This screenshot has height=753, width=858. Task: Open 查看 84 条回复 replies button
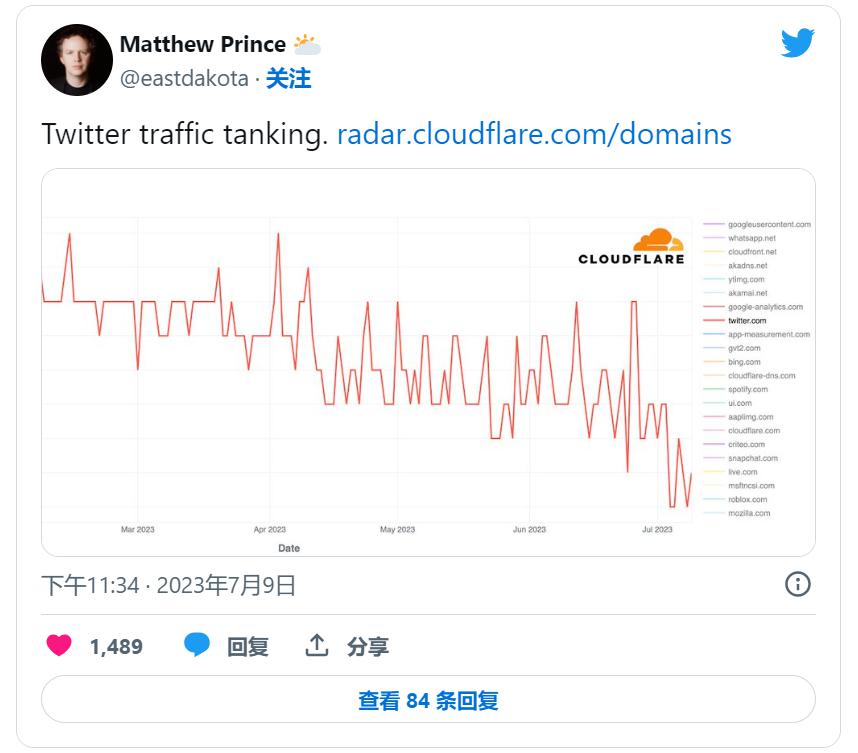point(428,700)
